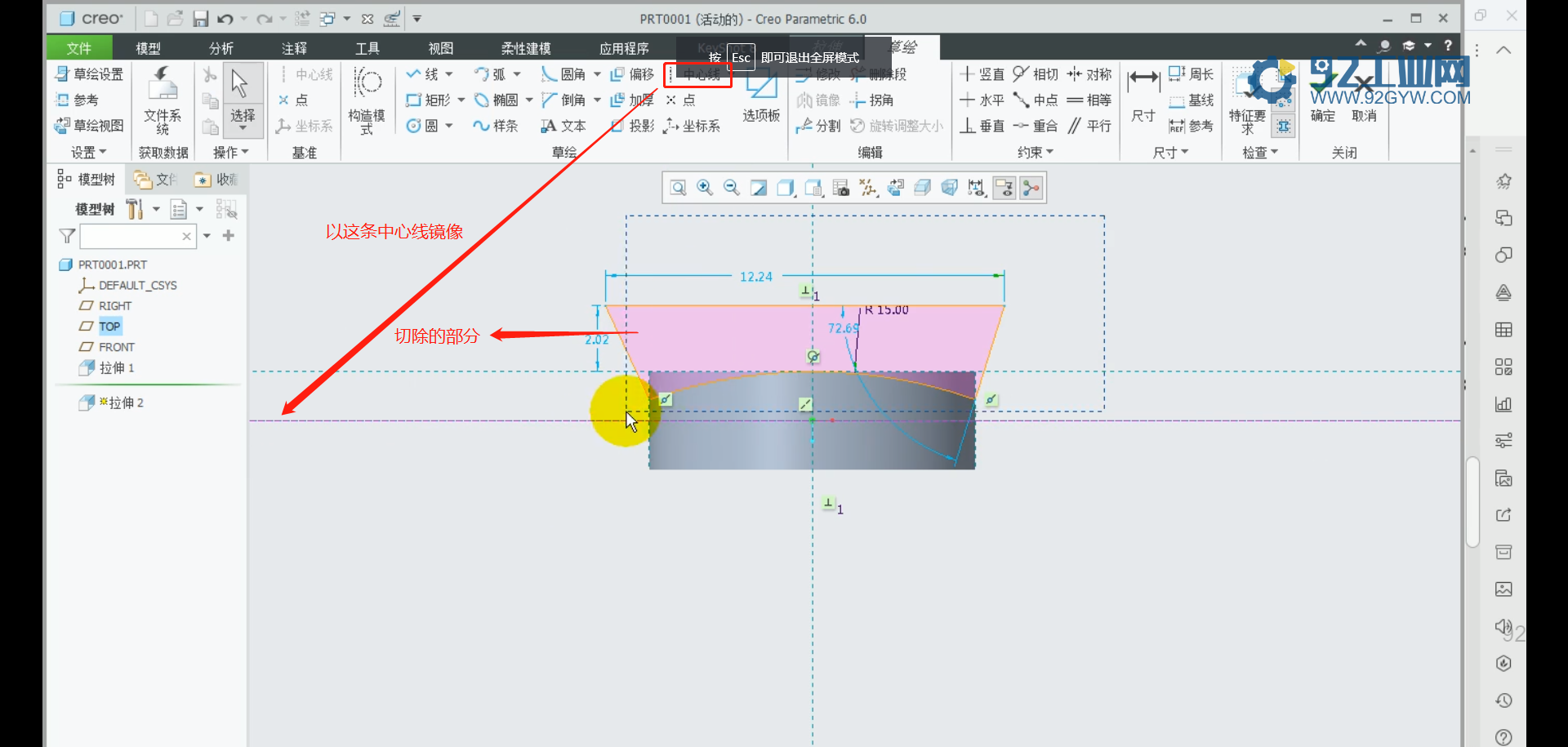Select the Spline (样条) tool

[x=496, y=126]
